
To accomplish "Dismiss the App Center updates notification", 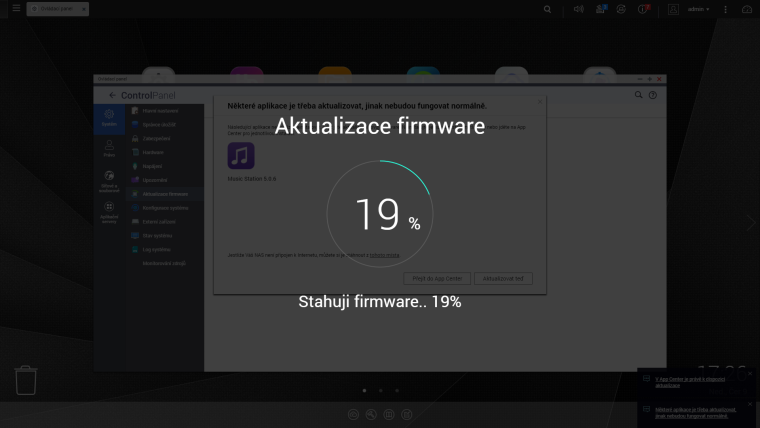I will [x=750, y=374].
